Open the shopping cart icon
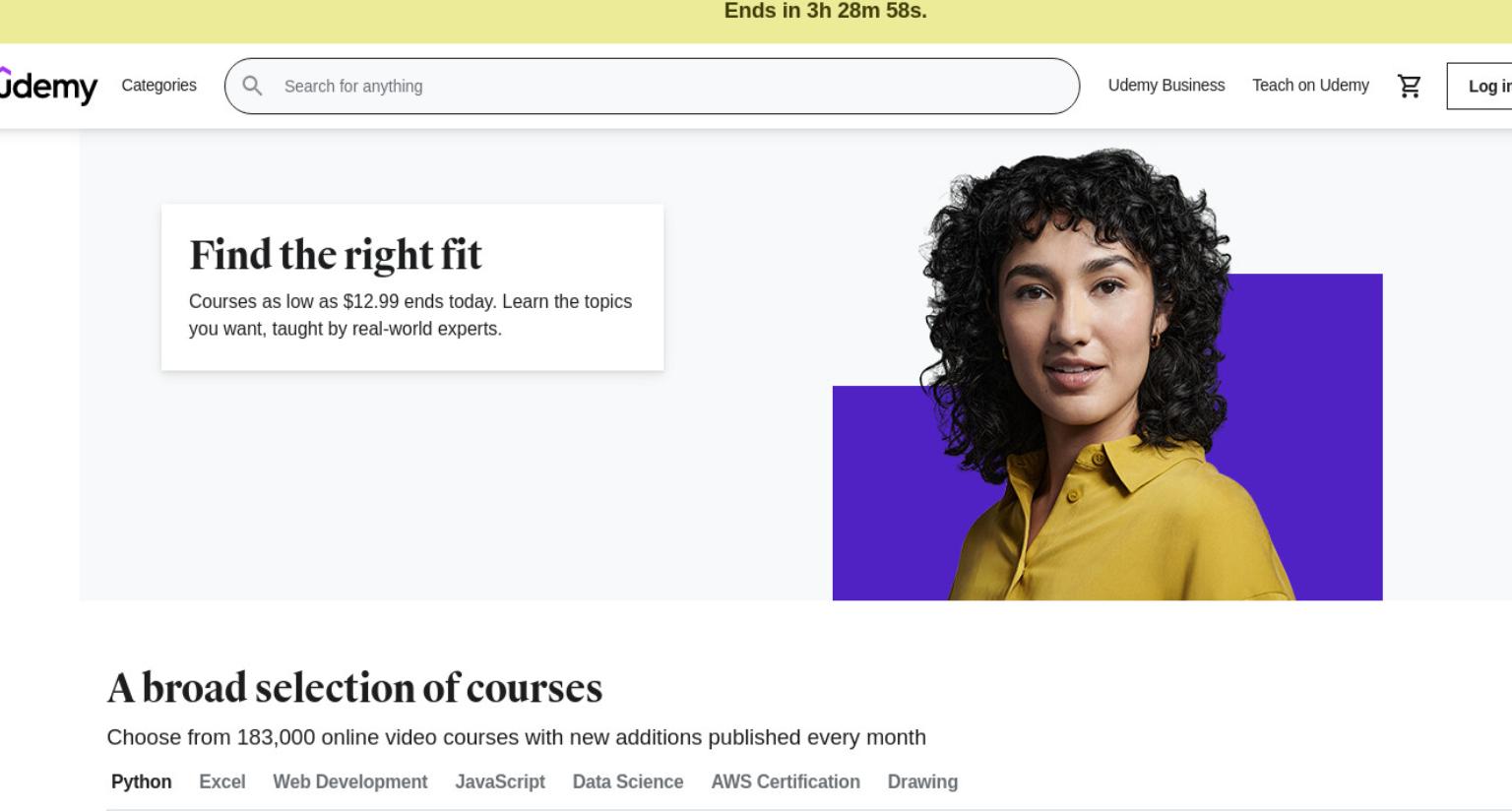1512x811 pixels. click(x=1409, y=86)
